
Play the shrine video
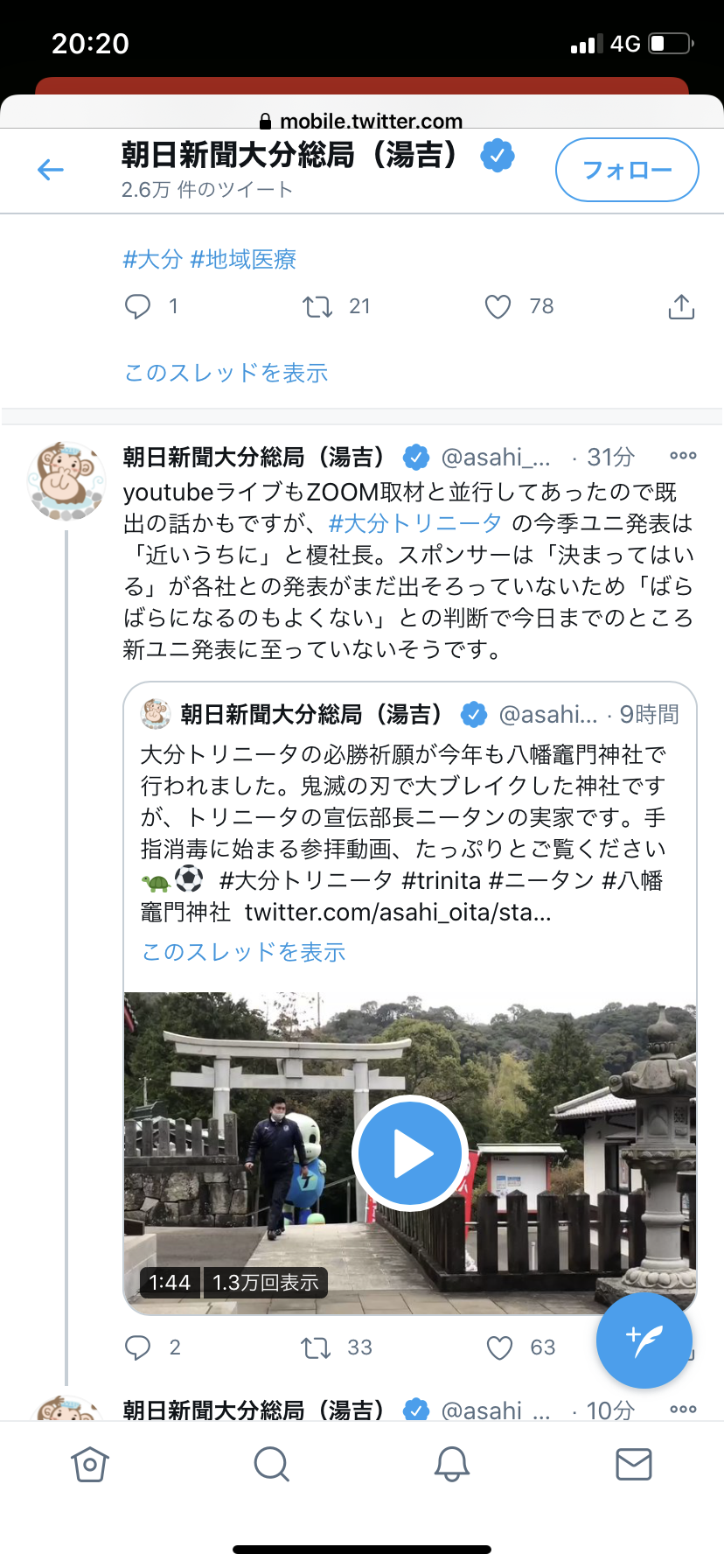(x=409, y=1153)
